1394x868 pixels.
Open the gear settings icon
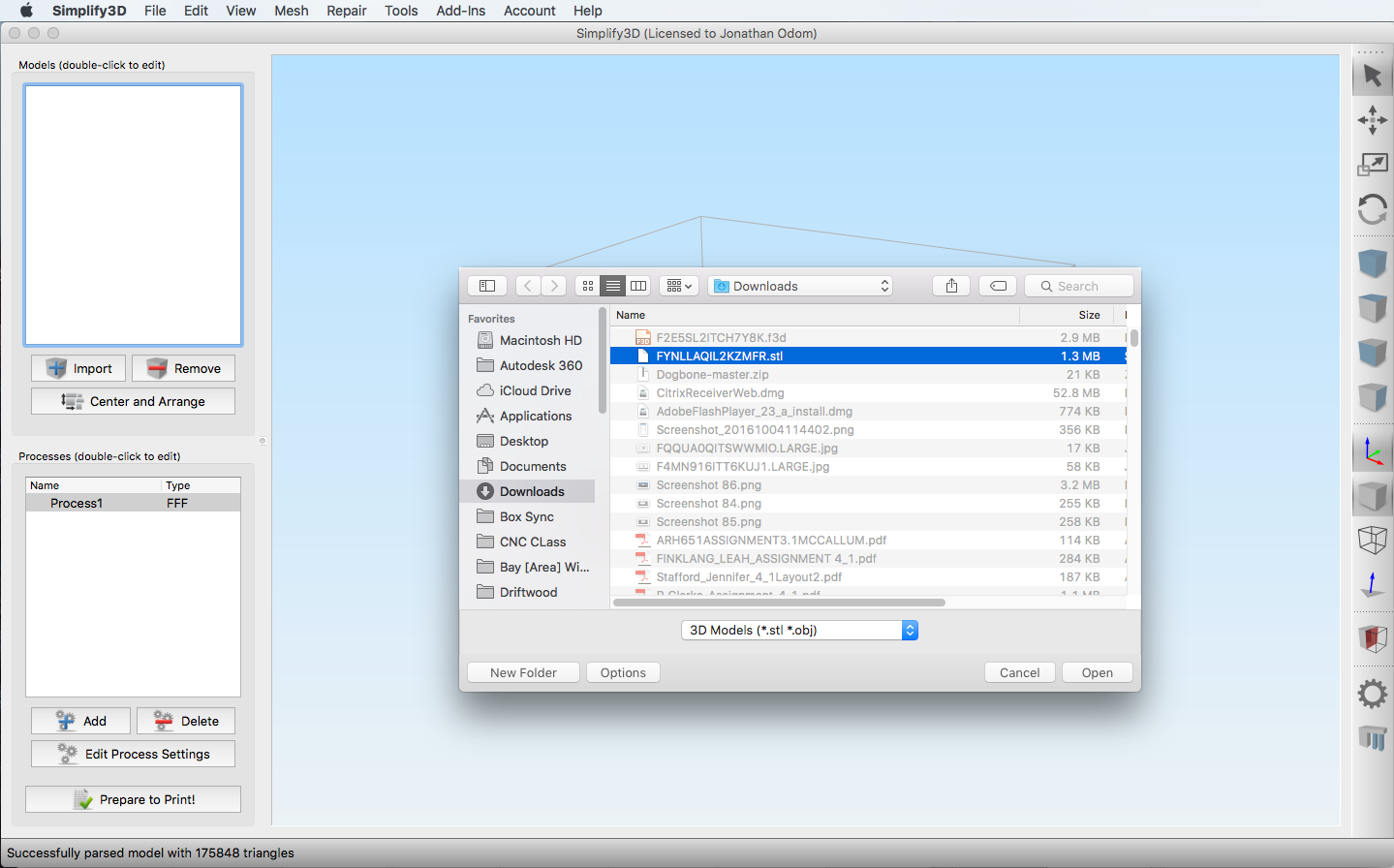click(1372, 693)
